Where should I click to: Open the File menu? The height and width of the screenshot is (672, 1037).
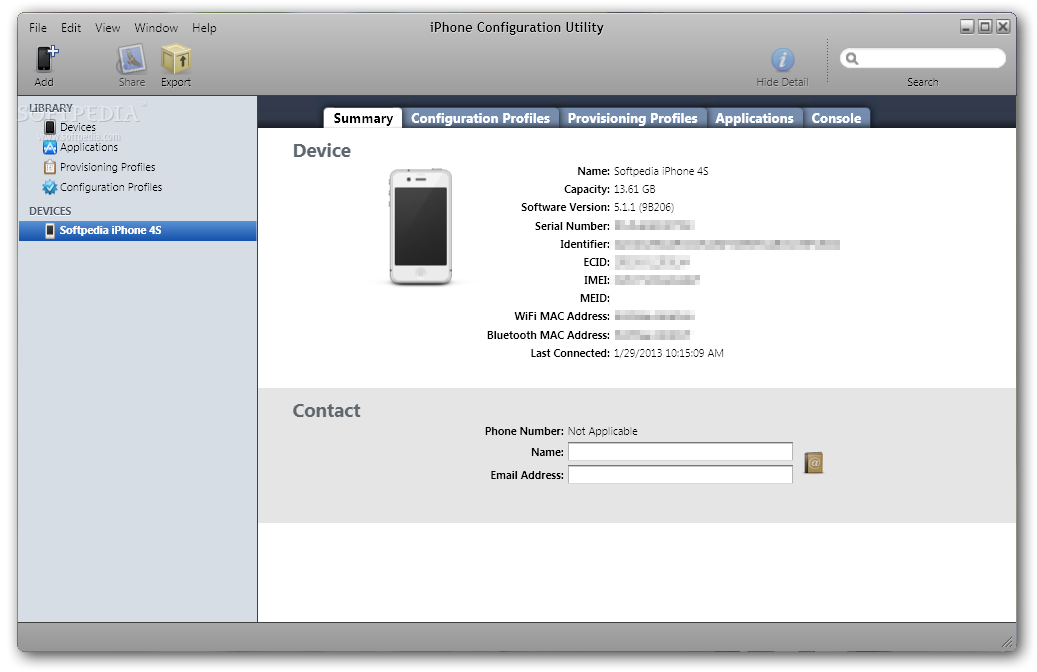[38, 28]
